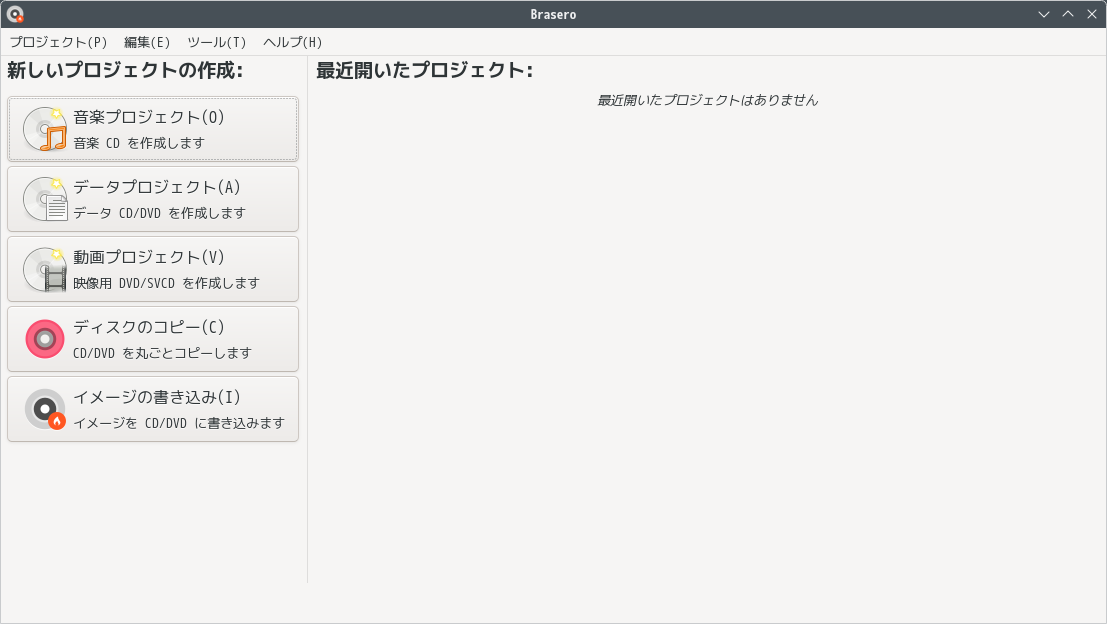Copy a disc using ディスクのコピー(C)
This screenshot has height=624, width=1107.
(x=152, y=338)
